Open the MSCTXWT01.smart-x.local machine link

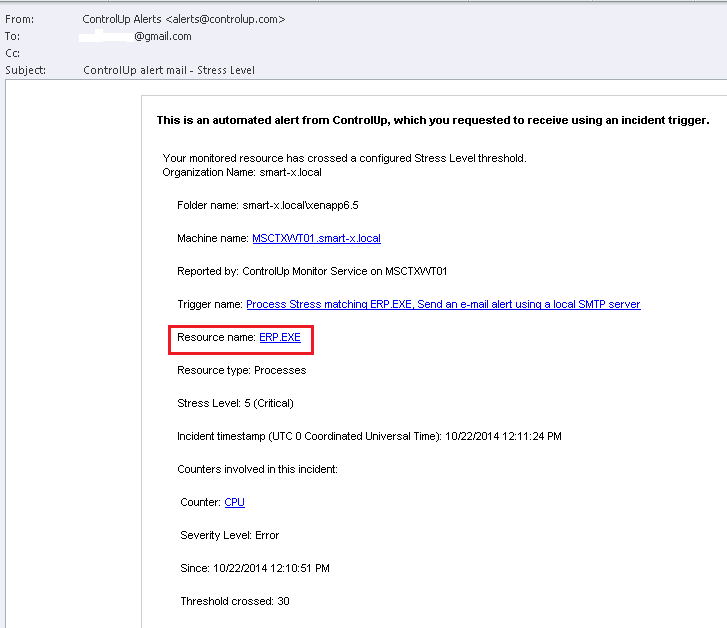pyautogui.click(x=316, y=238)
